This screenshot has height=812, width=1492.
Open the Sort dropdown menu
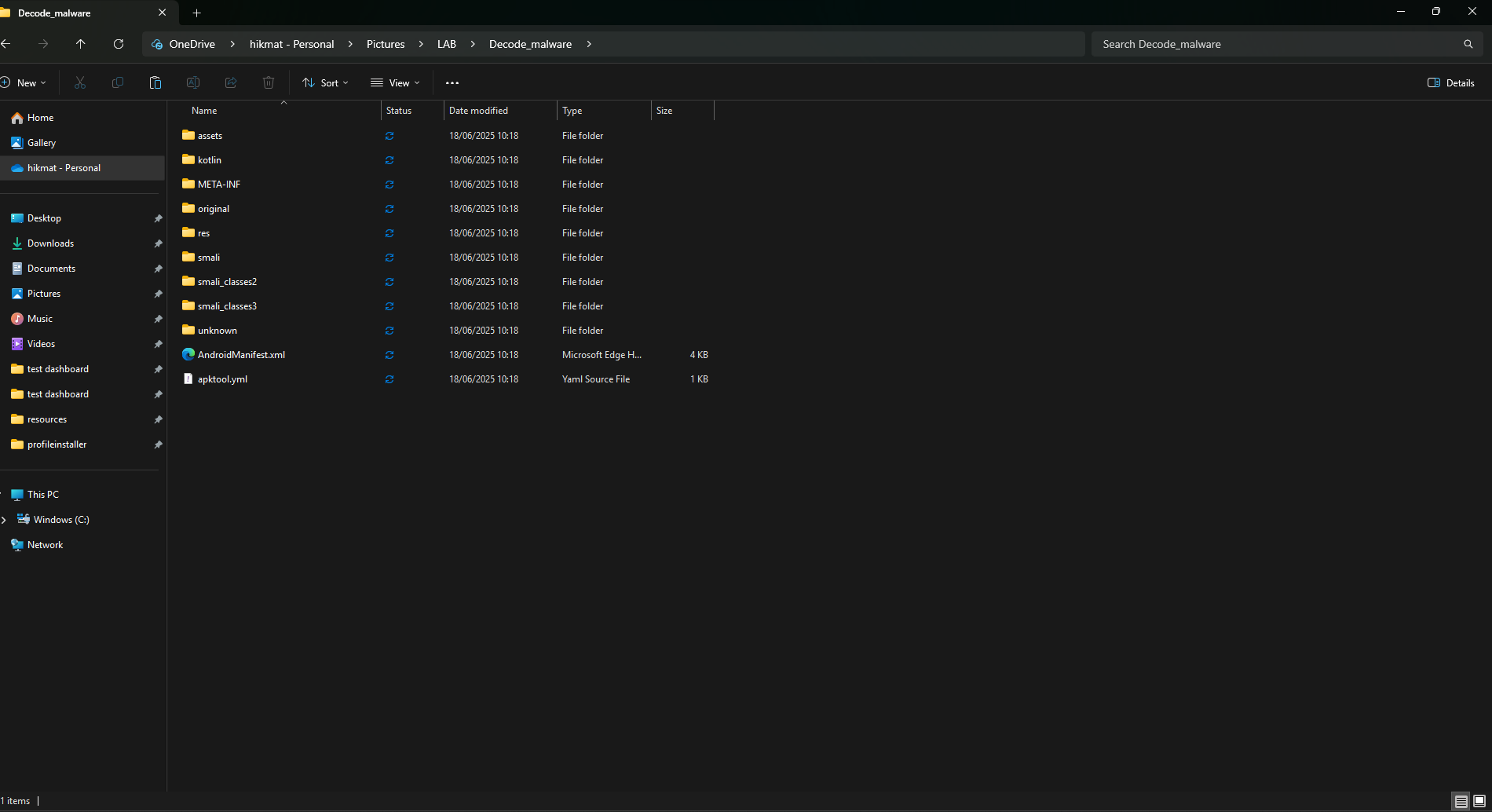(x=325, y=82)
